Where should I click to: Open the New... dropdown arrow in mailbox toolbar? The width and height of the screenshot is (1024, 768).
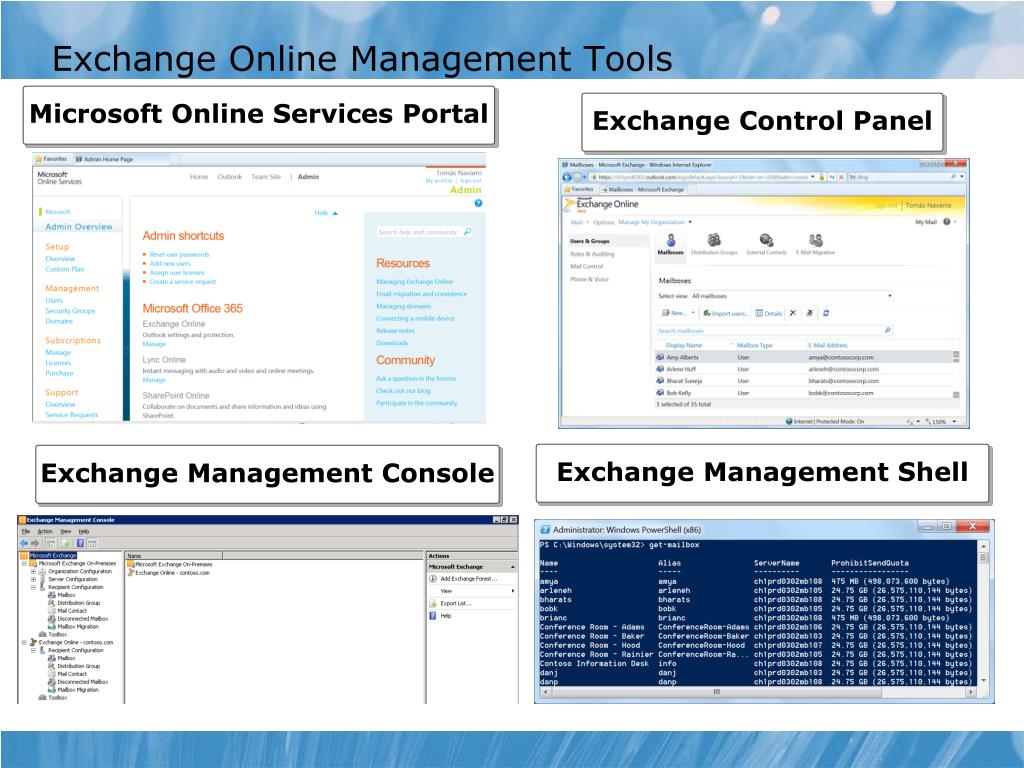pos(693,313)
